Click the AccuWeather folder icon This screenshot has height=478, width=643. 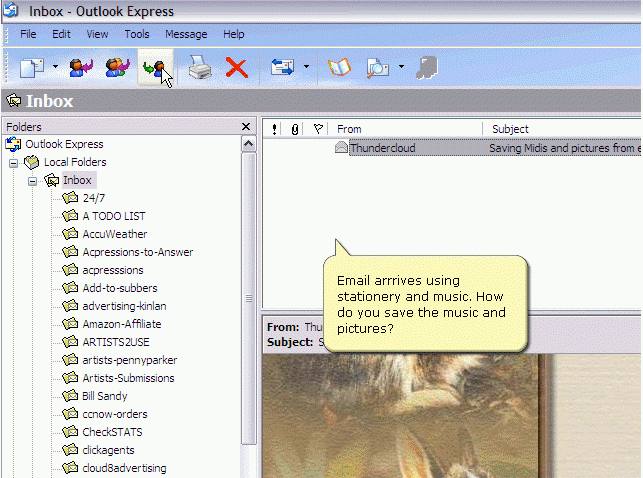click(x=70, y=234)
